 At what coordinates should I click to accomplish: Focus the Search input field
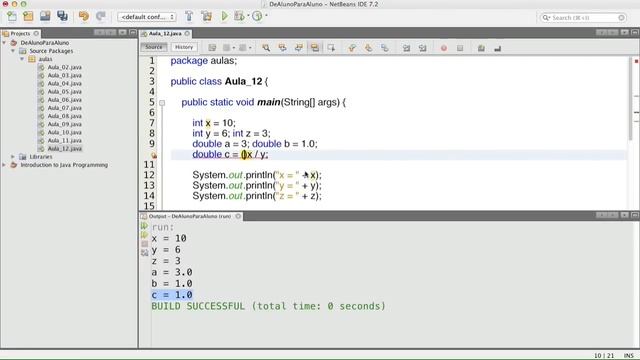coord(583,18)
